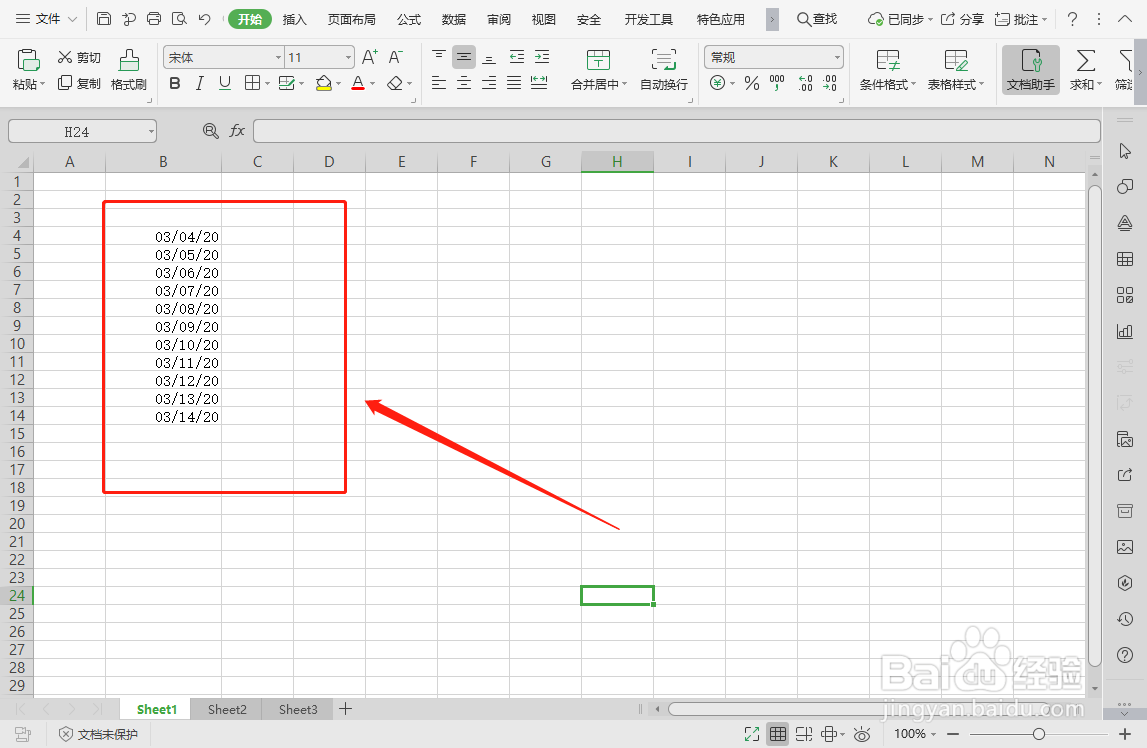Toggle Underline formatting
This screenshot has height=748, width=1147.
tap(225, 83)
